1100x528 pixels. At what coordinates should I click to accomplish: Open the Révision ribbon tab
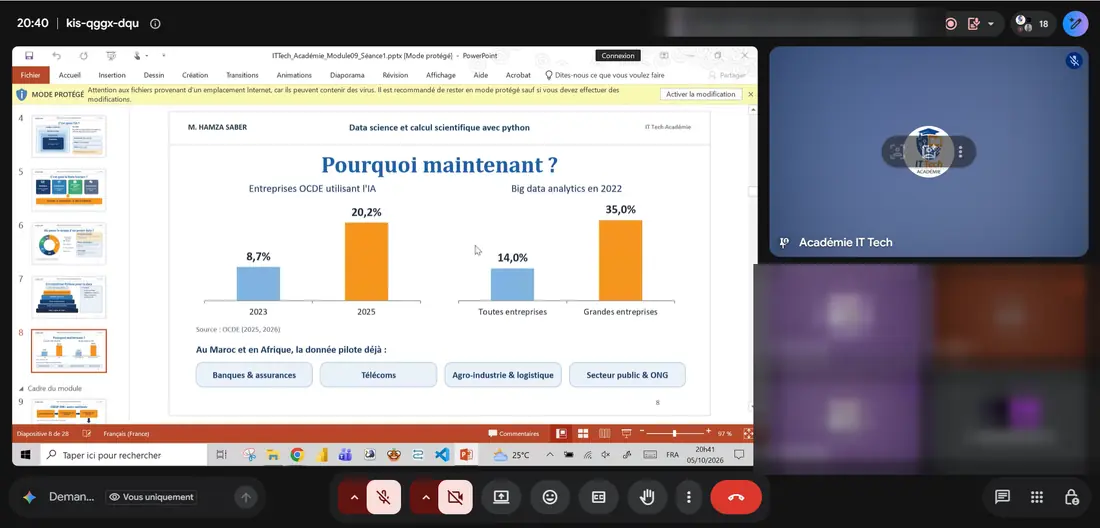(395, 75)
